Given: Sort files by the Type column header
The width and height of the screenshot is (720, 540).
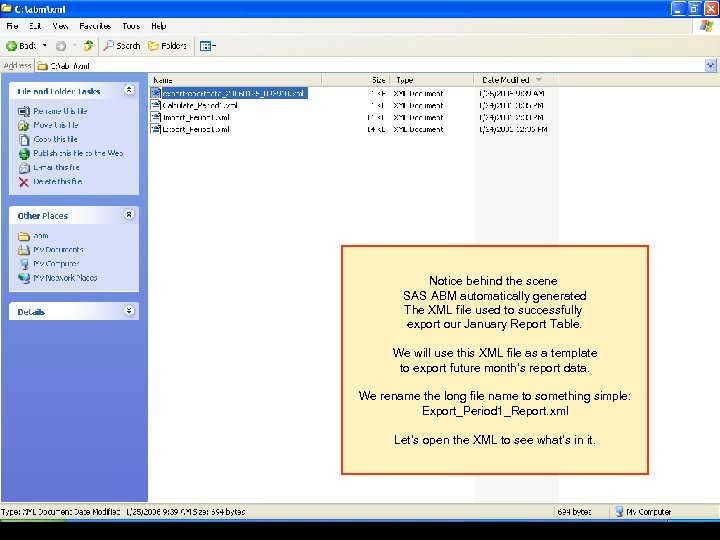Looking at the screenshot, I should tap(432, 80).
